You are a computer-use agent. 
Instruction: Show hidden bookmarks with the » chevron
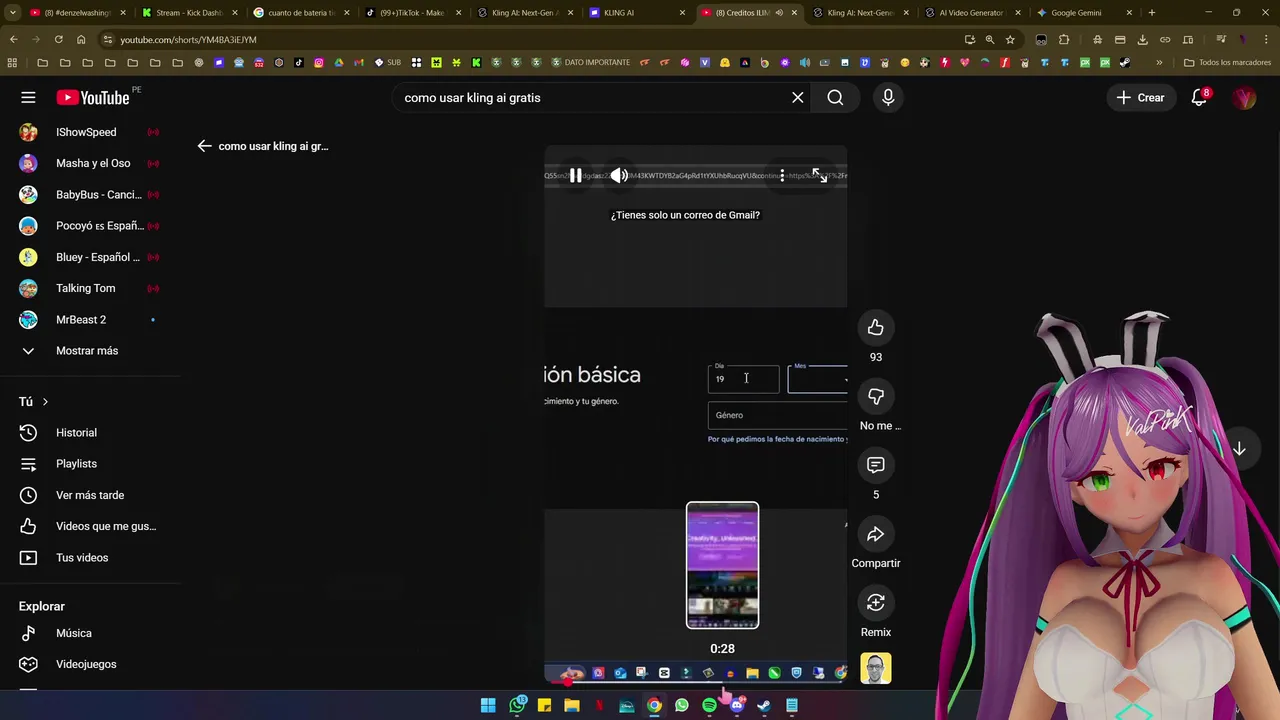coord(1159,62)
